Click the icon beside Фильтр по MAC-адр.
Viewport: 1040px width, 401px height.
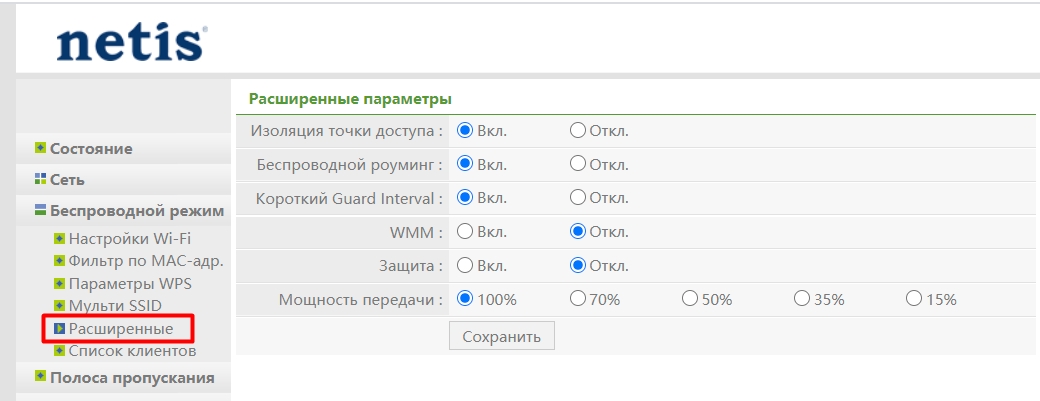pyautogui.click(x=59, y=261)
